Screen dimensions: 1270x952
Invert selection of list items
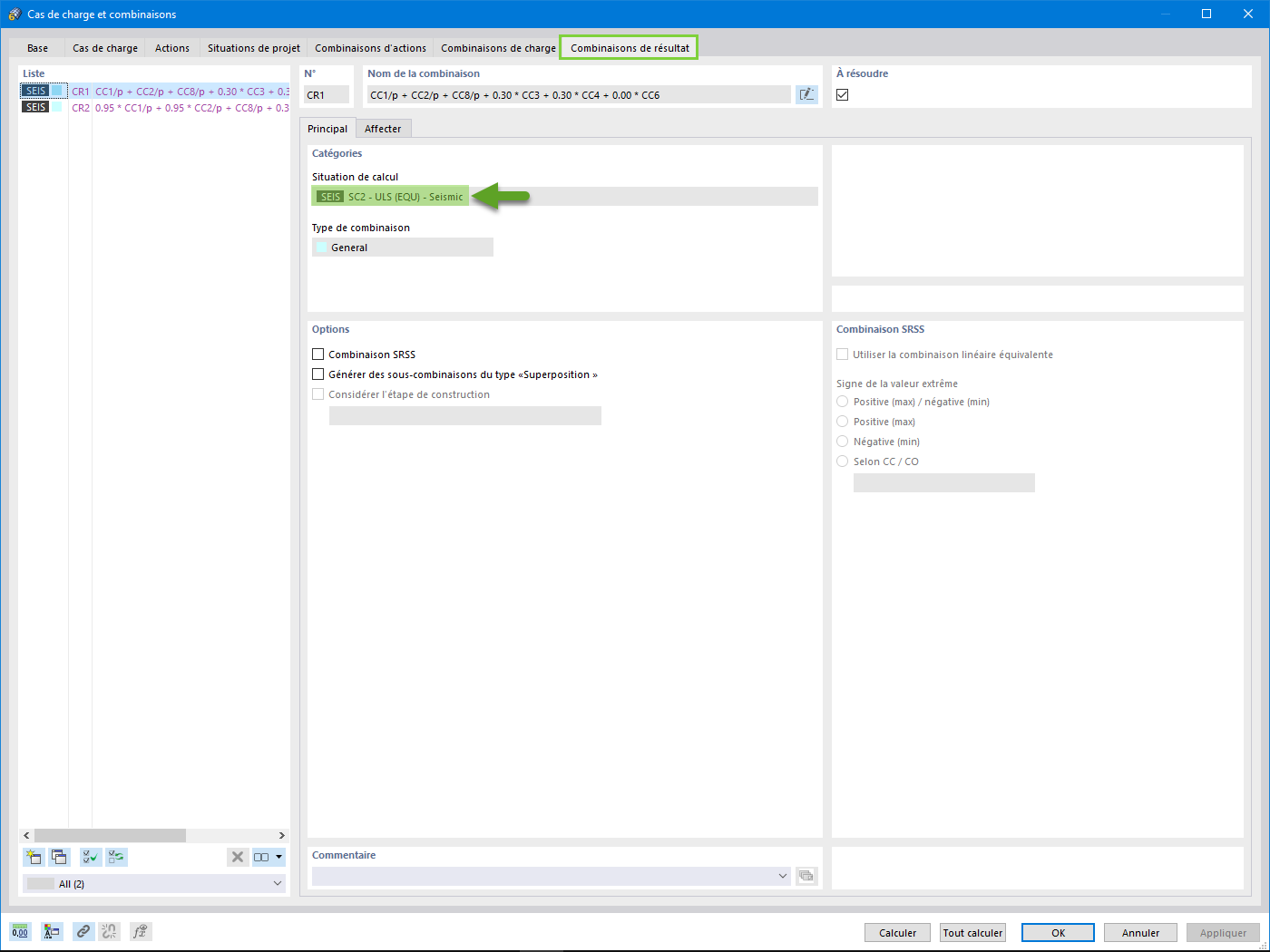click(116, 857)
